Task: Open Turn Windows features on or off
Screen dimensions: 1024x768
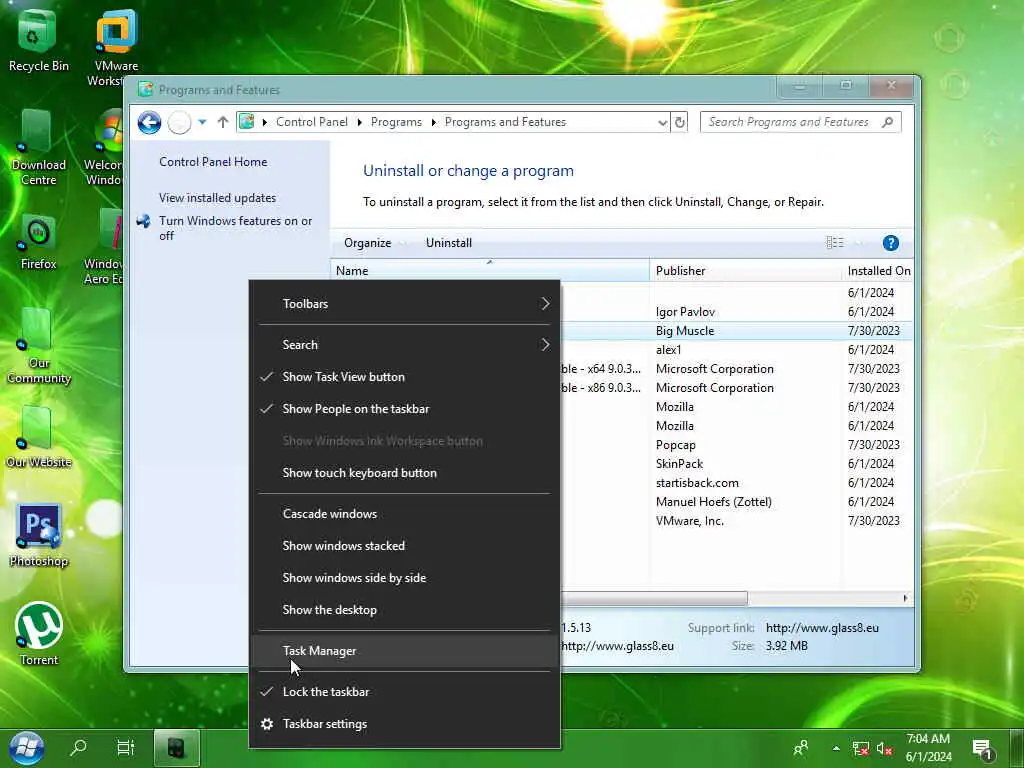Action: 235,228
